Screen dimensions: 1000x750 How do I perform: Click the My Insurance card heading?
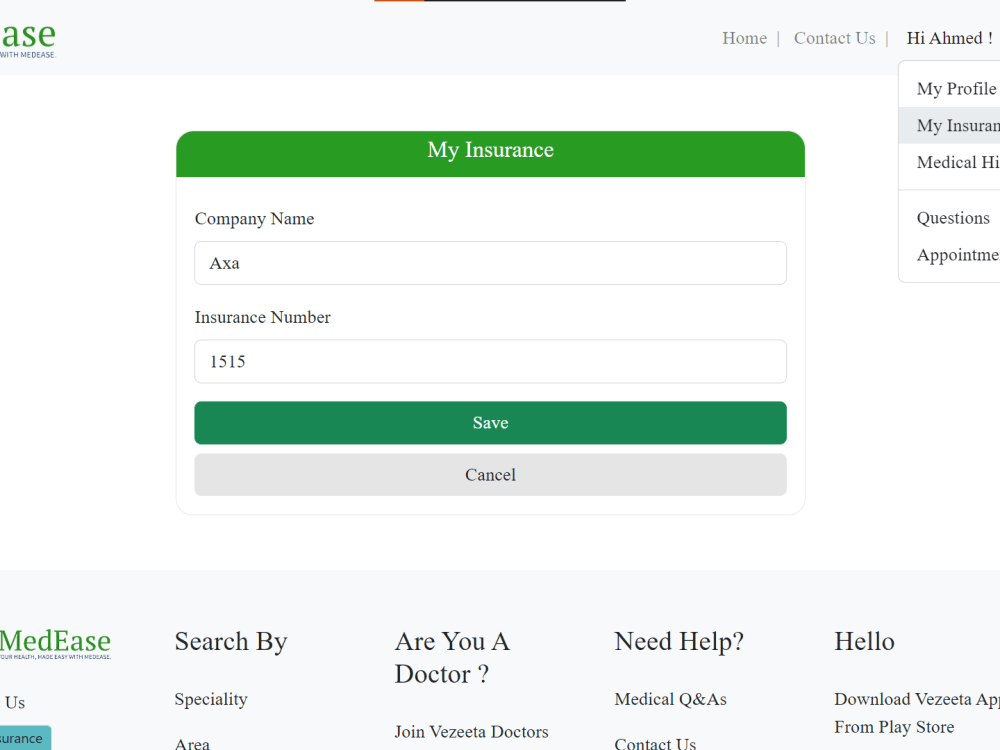tap(490, 149)
